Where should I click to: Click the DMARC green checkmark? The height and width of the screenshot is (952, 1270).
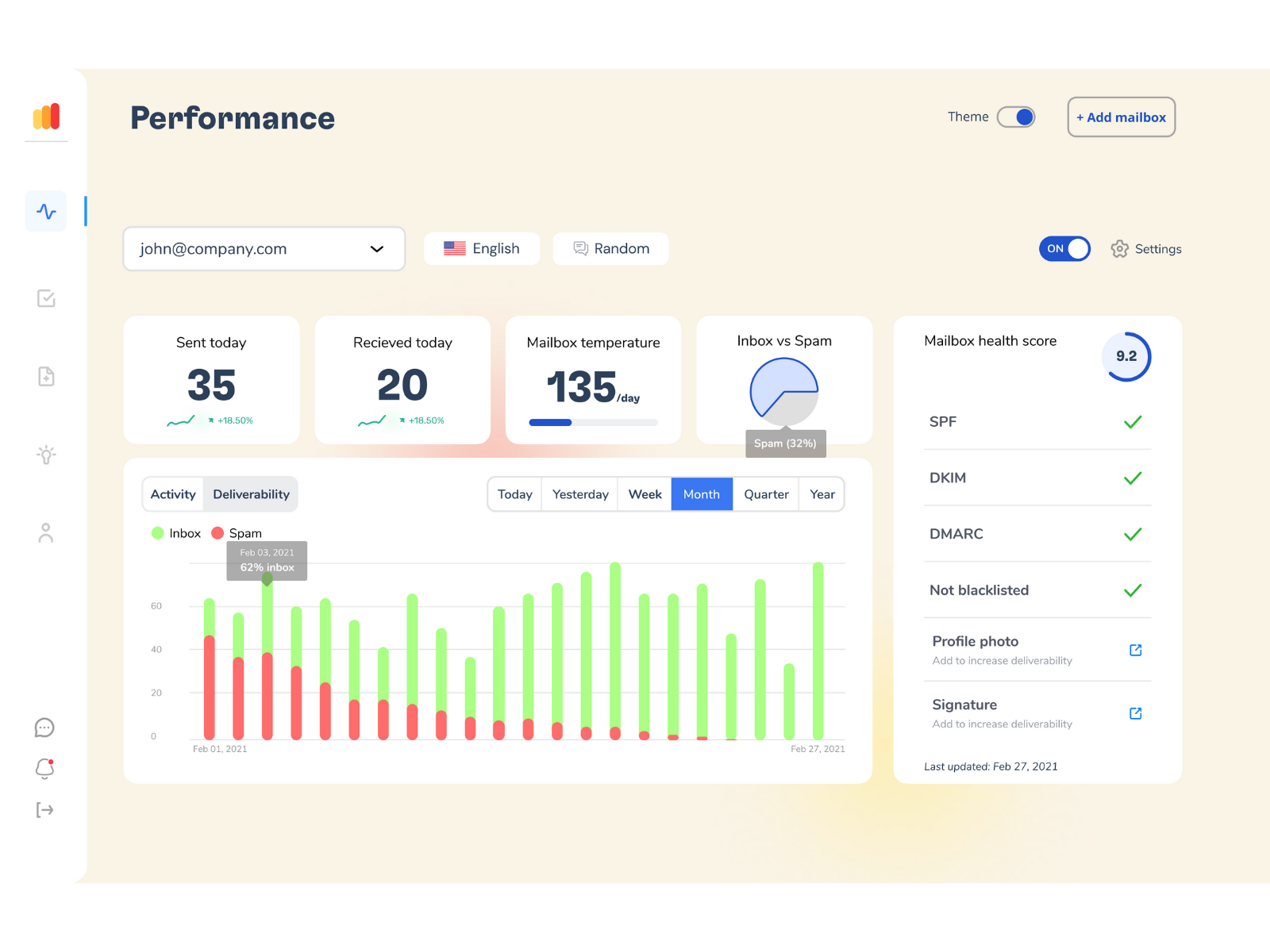pyautogui.click(x=1133, y=534)
